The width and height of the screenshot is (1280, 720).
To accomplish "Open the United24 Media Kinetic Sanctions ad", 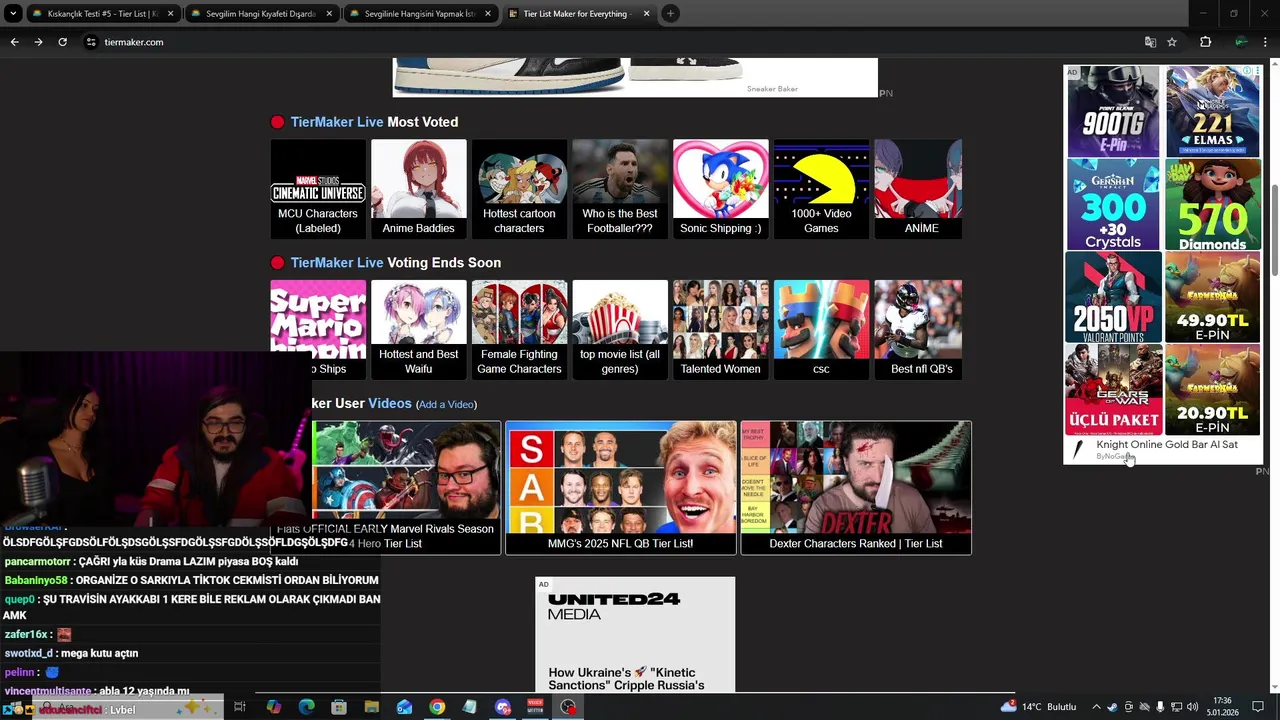I will [635, 634].
